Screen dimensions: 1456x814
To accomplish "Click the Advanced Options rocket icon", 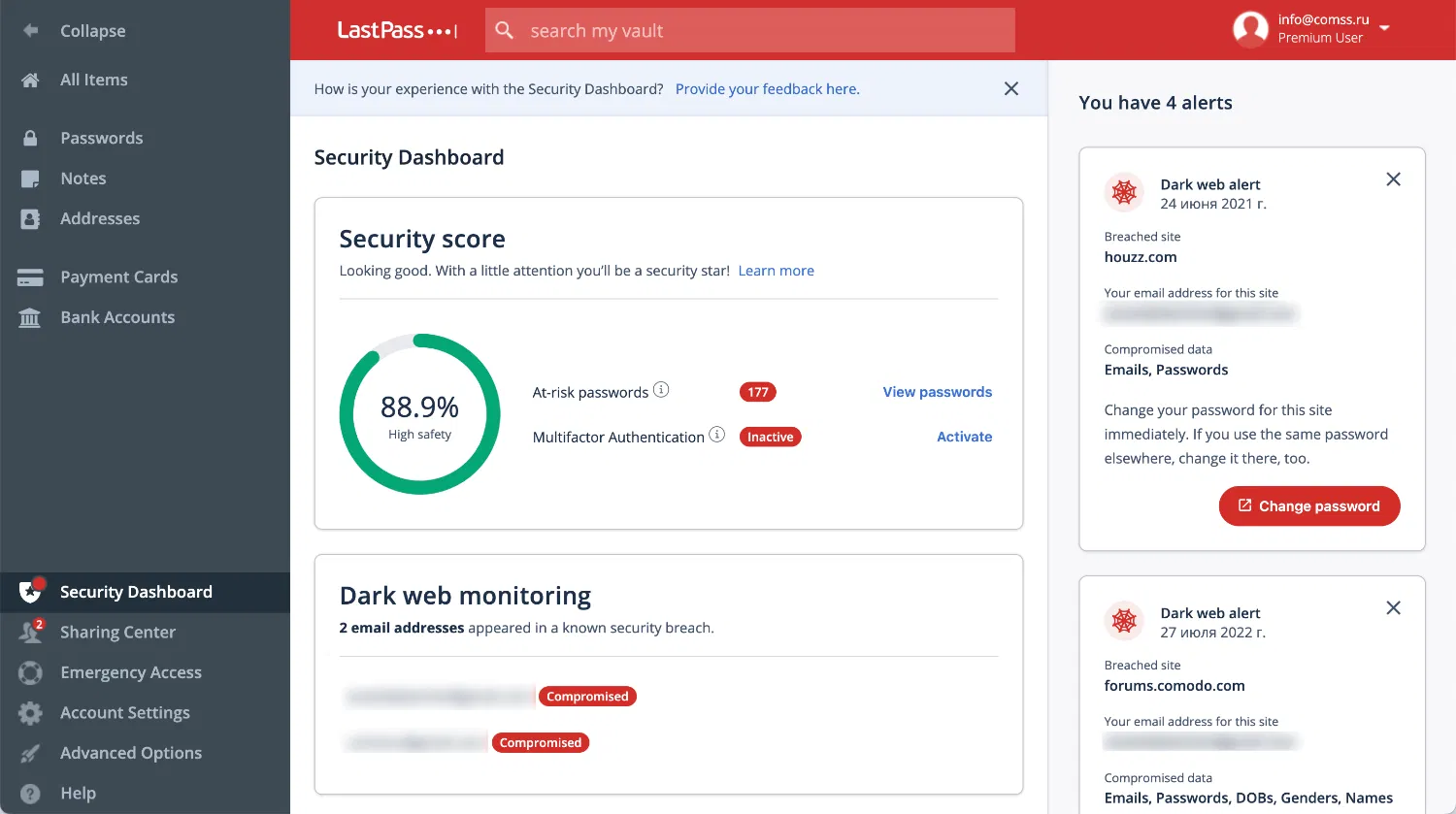I will pos(30,753).
